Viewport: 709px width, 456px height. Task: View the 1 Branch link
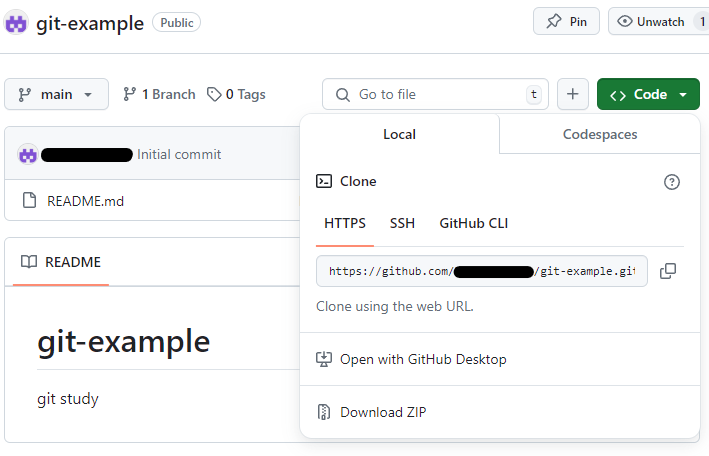pyautogui.click(x=159, y=94)
